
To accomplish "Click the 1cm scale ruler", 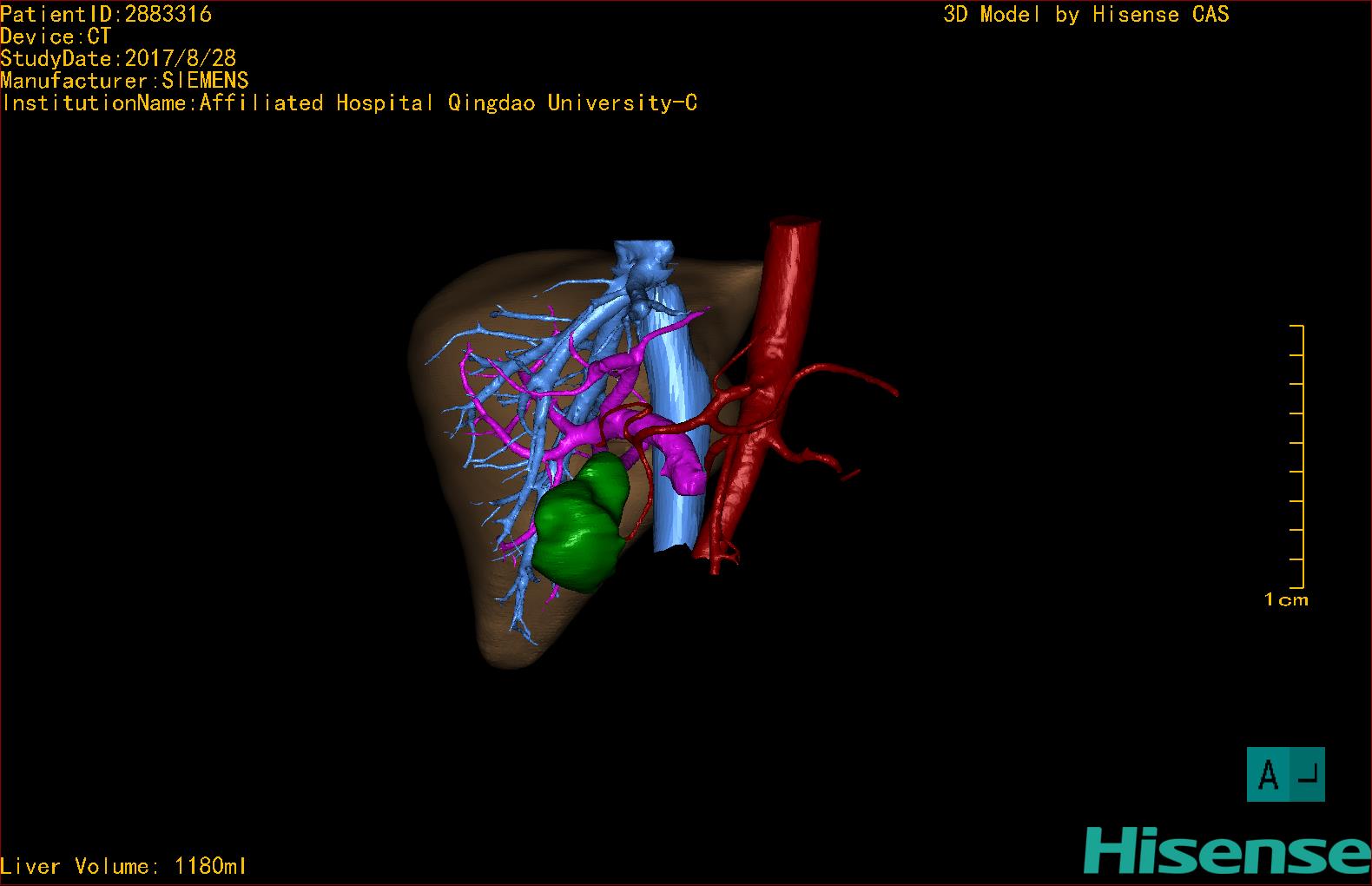I will click(1296, 456).
